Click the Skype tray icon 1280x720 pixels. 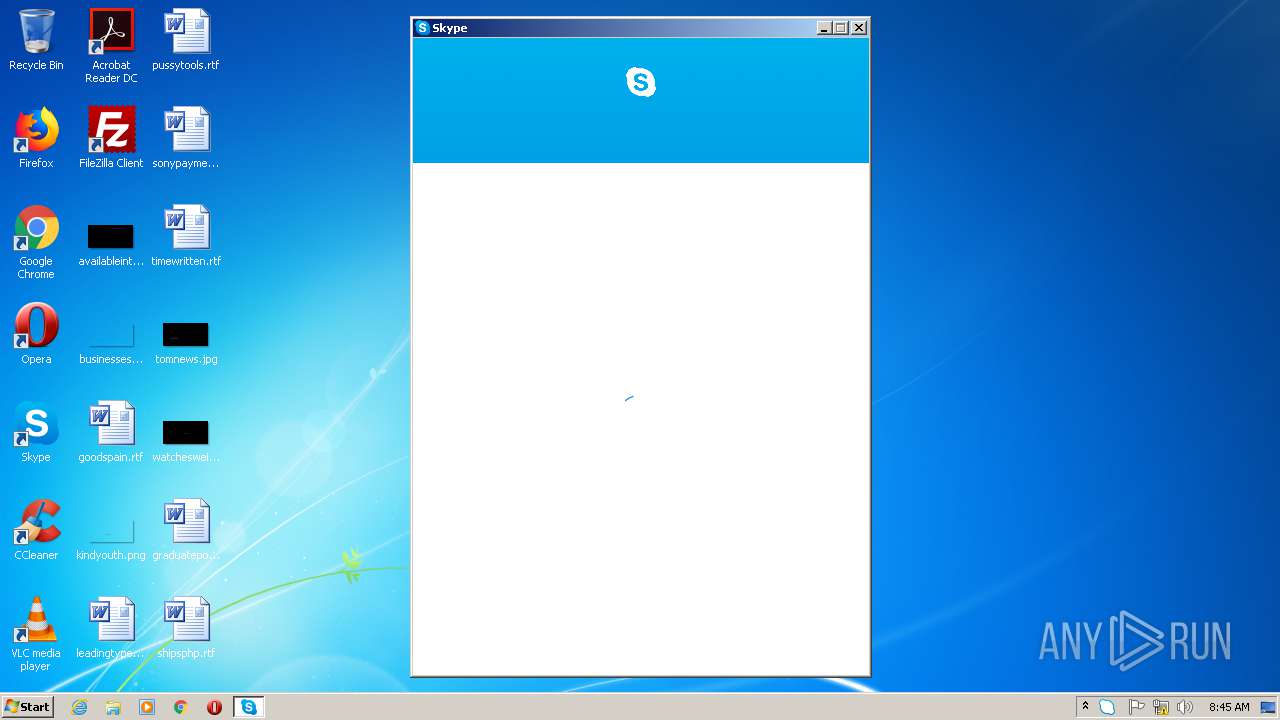tap(1107, 707)
